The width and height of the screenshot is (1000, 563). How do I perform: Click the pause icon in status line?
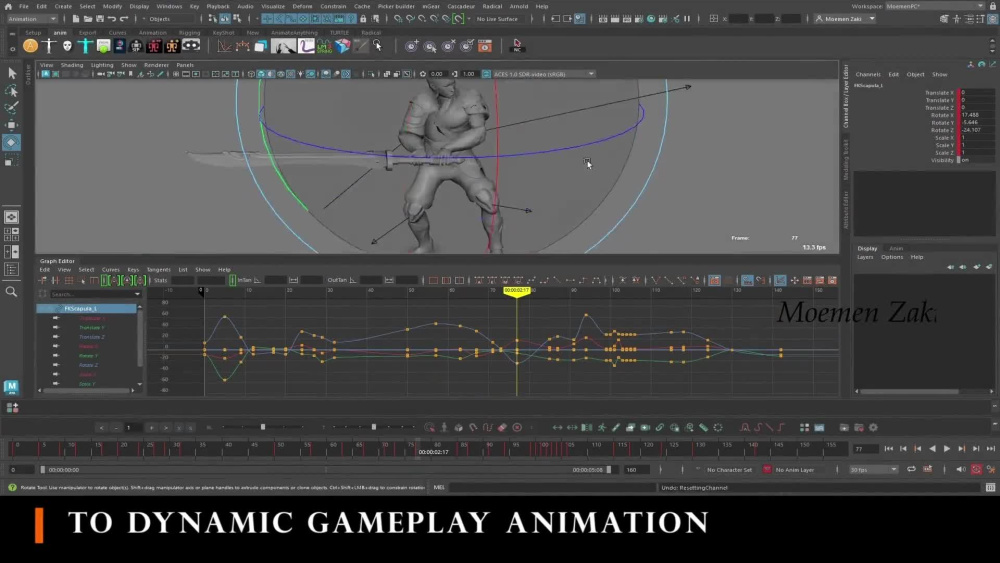point(687,19)
